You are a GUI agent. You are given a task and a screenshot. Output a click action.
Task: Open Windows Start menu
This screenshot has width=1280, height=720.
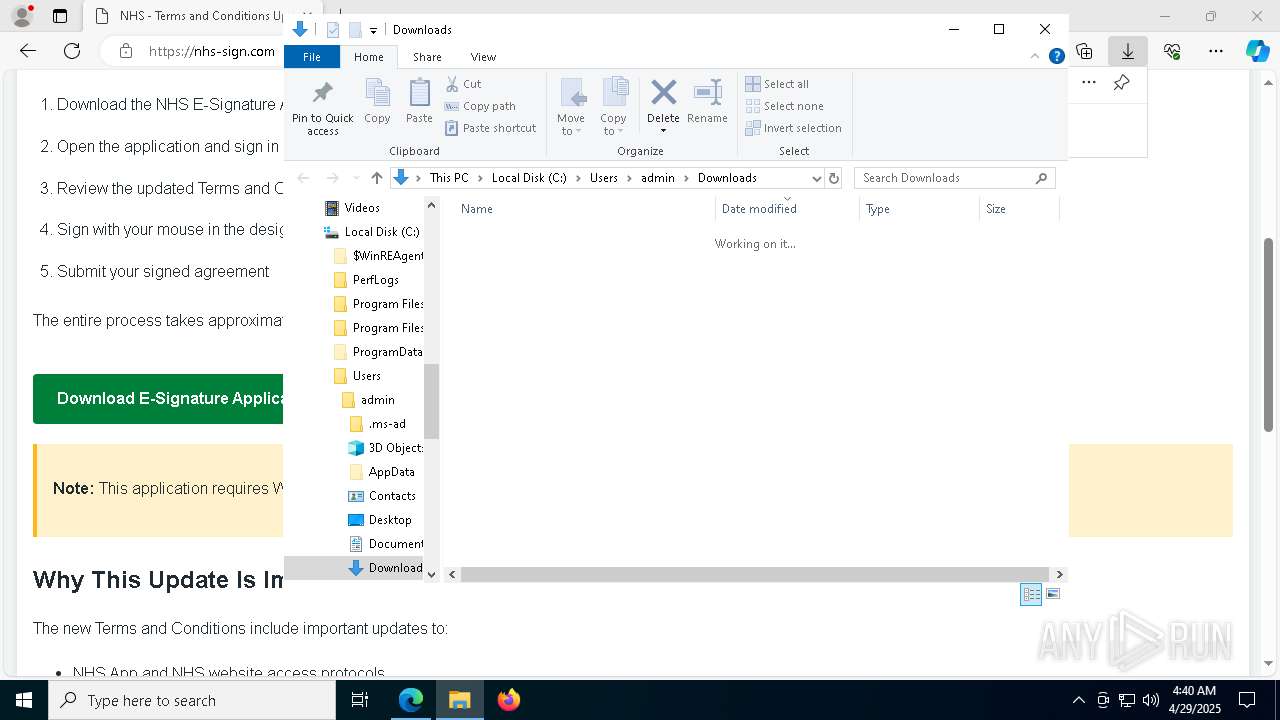[24, 700]
